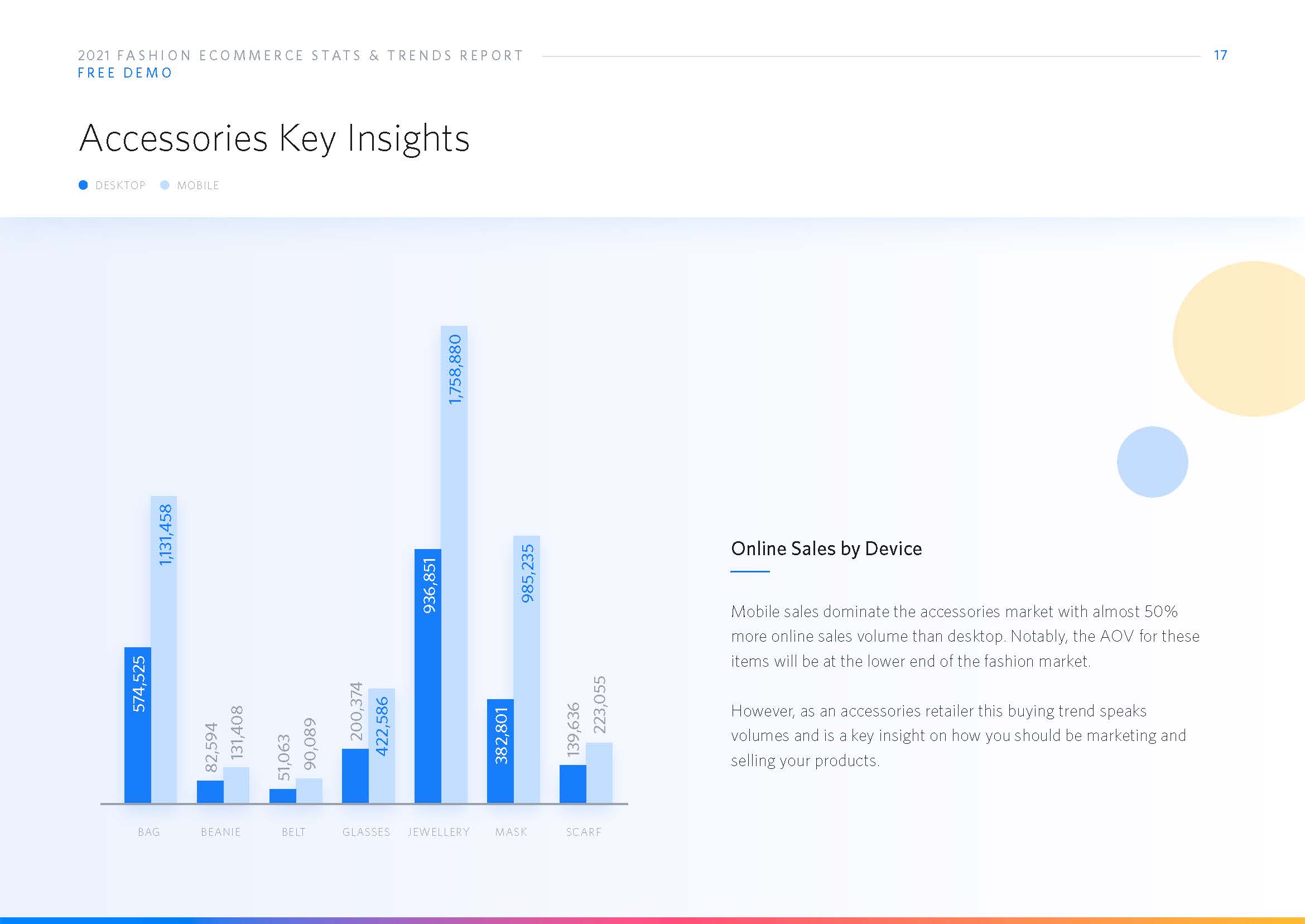Viewport: 1305px width, 924px height.
Task: Click the Beanie axis label
Action: (221, 832)
